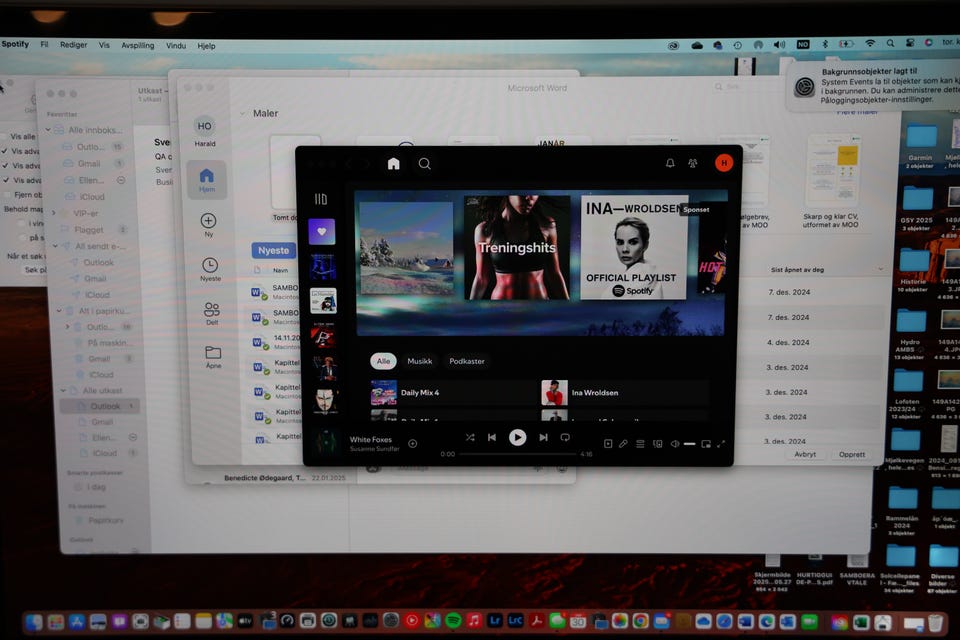Mute Spotify volume speaker icon
960x640 pixels.
tap(674, 444)
